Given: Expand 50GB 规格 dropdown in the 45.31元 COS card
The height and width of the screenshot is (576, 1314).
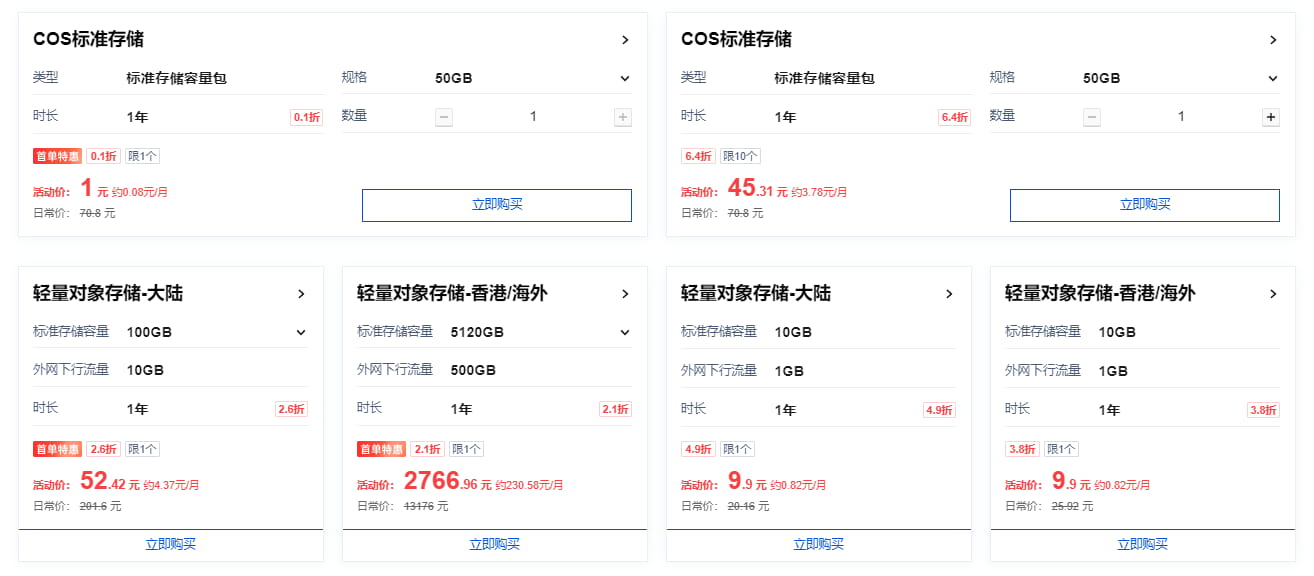Looking at the screenshot, I should (x=1273, y=78).
